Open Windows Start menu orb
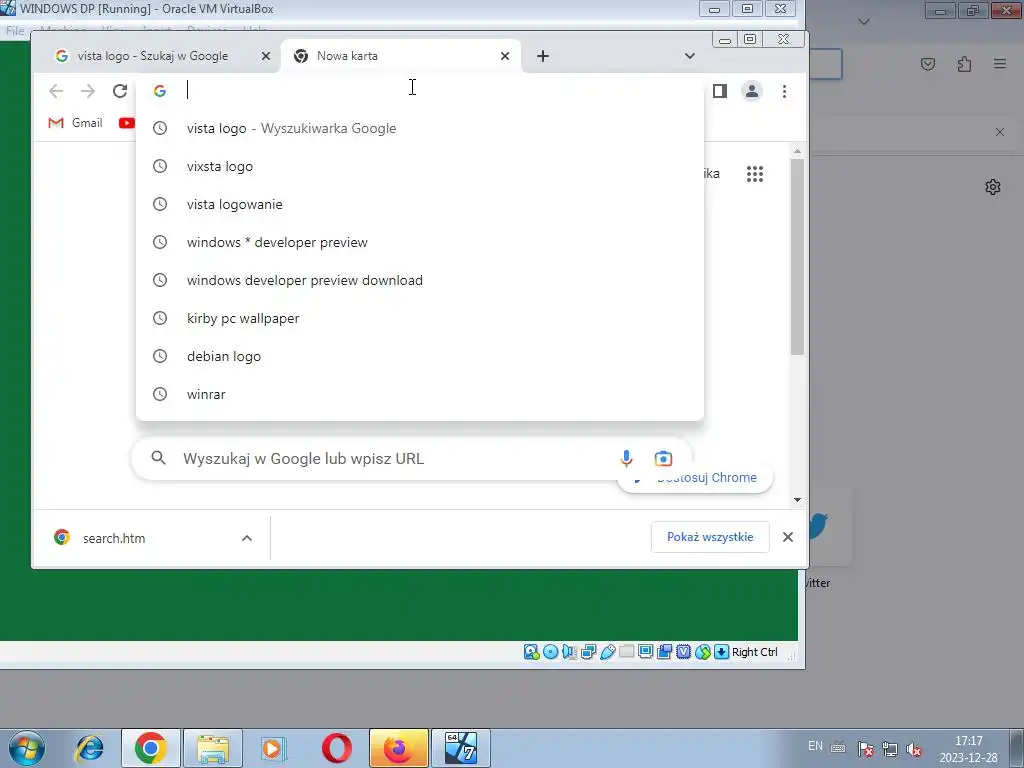1024x768 pixels. coord(26,748)
